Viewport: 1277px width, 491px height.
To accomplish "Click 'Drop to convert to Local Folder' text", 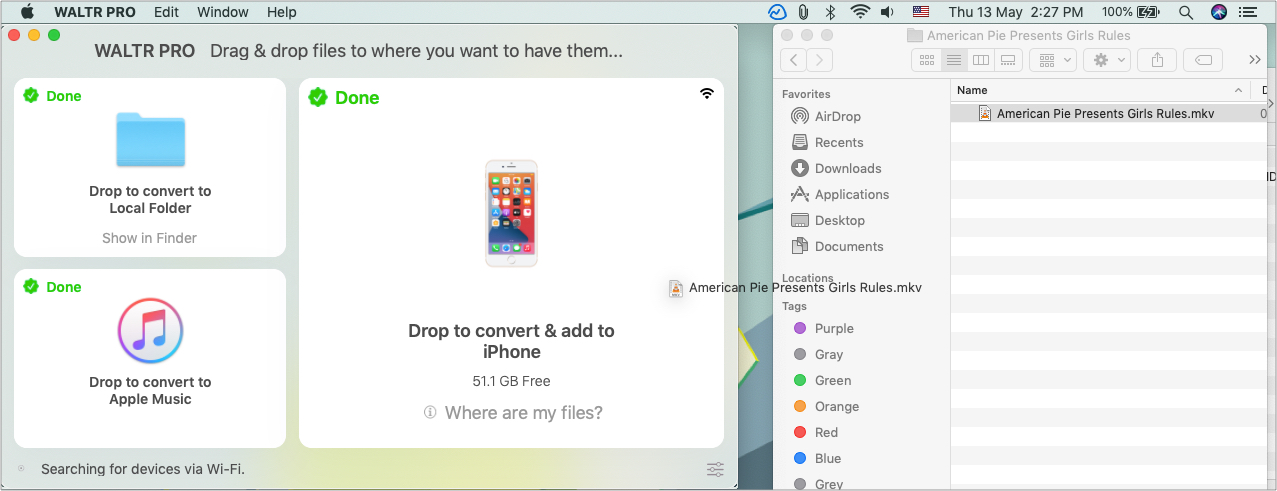I will tap(150, 199).
